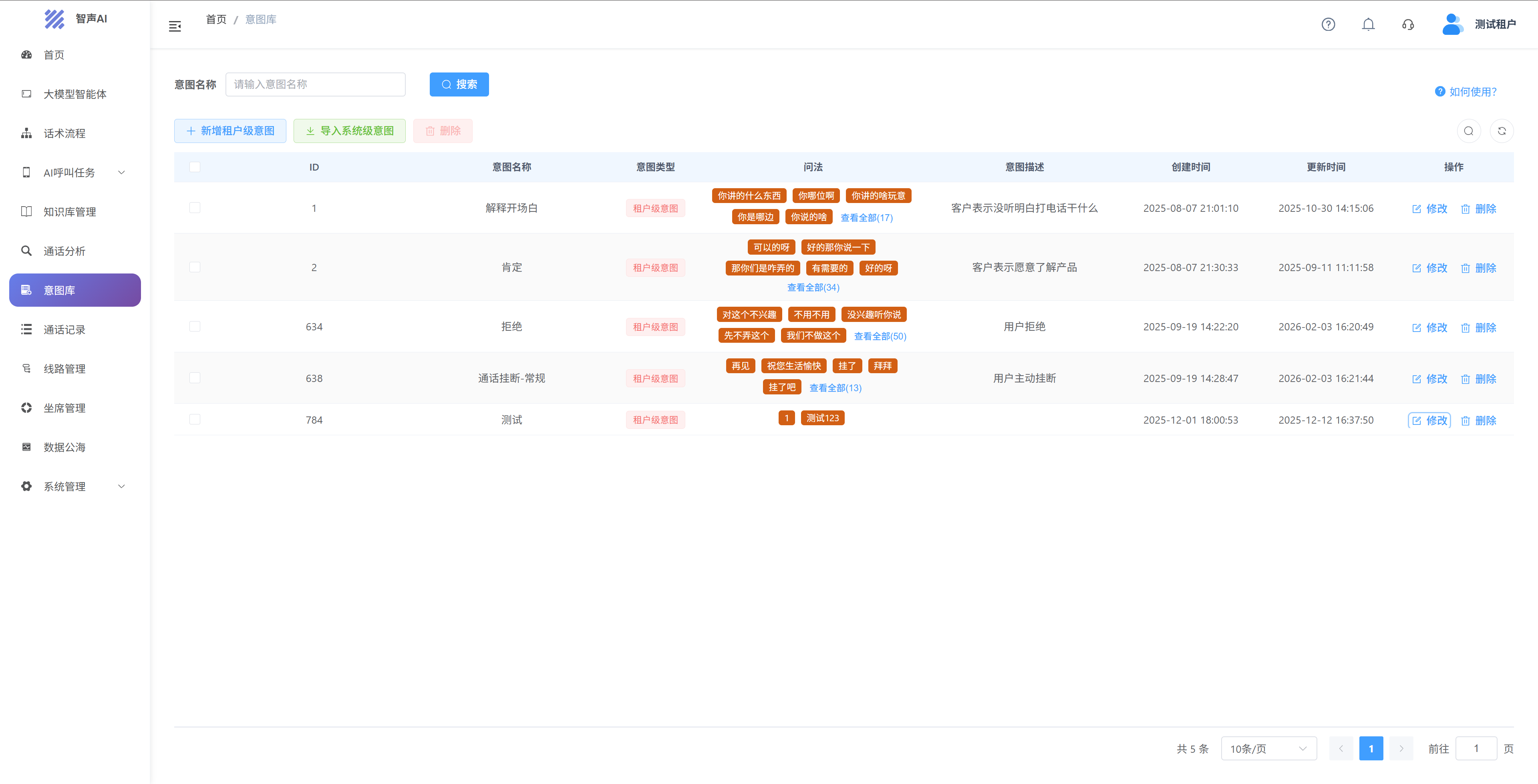Click the 修改 button for 解释开场白

pyautogui.click(x=1429, y=209)
